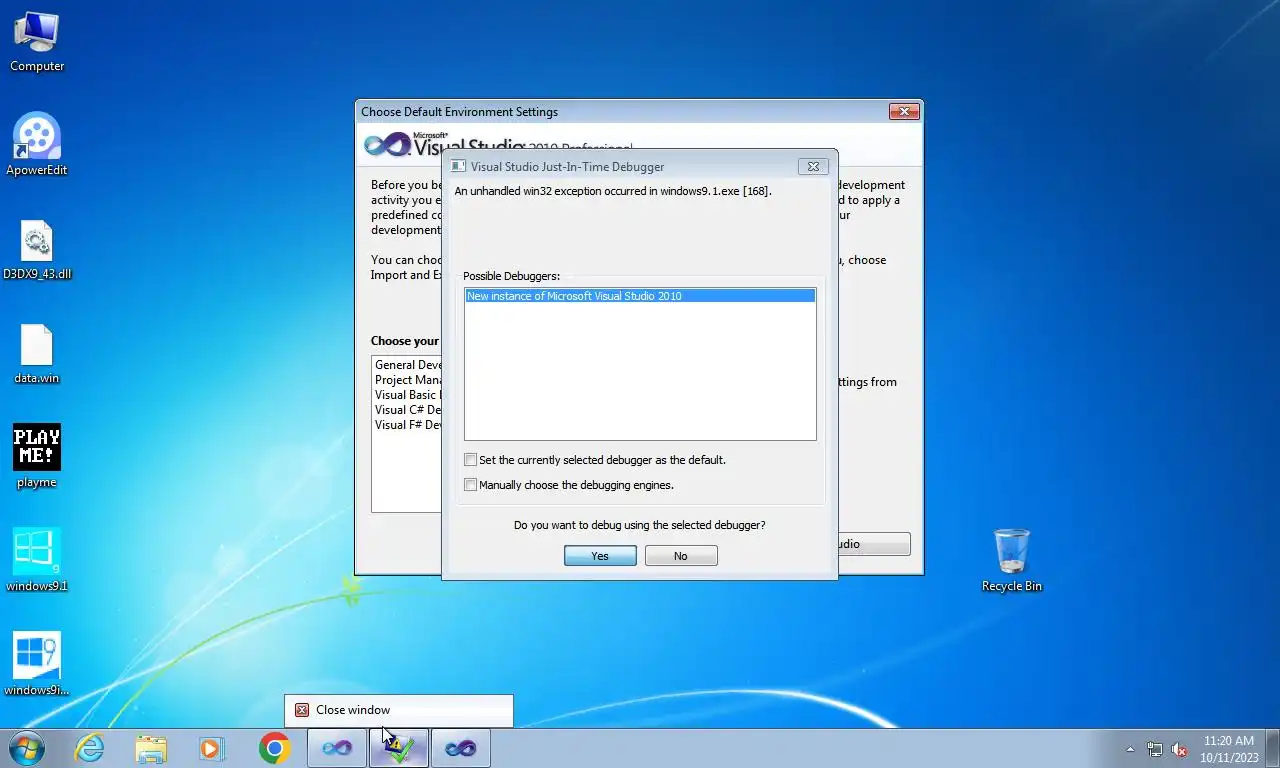Click the Just-In-Time Debugger title icon
The width and height of the screenshot is (1280, 768).
tap(458, 167)
